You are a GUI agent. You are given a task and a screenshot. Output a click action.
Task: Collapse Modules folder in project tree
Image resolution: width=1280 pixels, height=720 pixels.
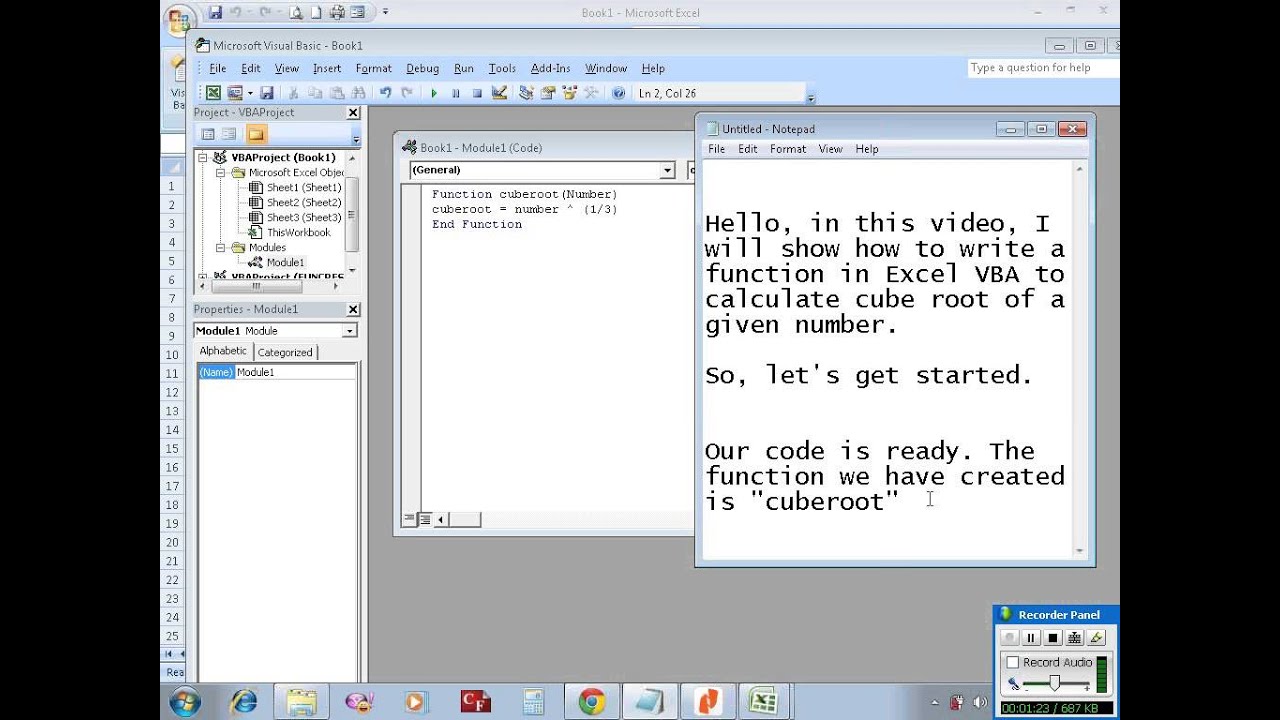click(x=221, y=248)
